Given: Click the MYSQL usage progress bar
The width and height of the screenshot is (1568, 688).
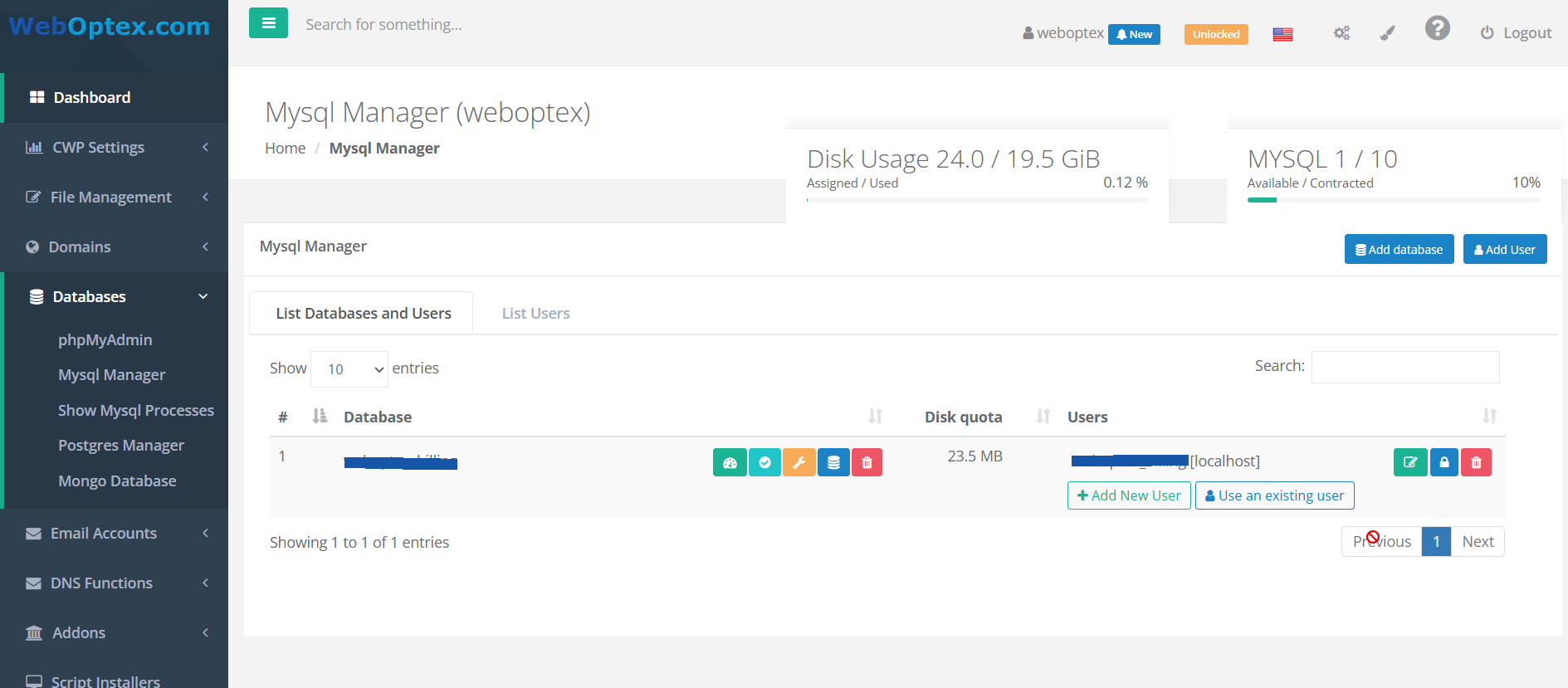Looking at the screenshot, I should (x=1393, y=200).
